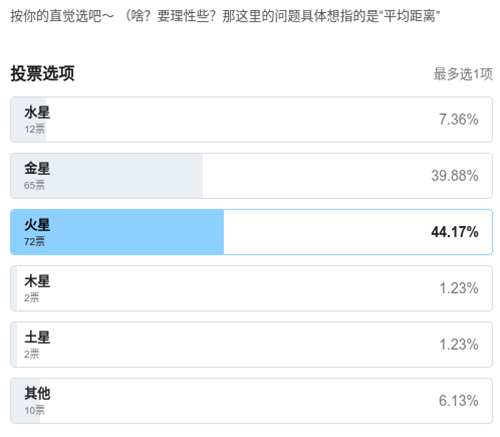Screen dimensions: 500x437
Task: Click the 最多选1项 hint text
Action: [463, 74]
